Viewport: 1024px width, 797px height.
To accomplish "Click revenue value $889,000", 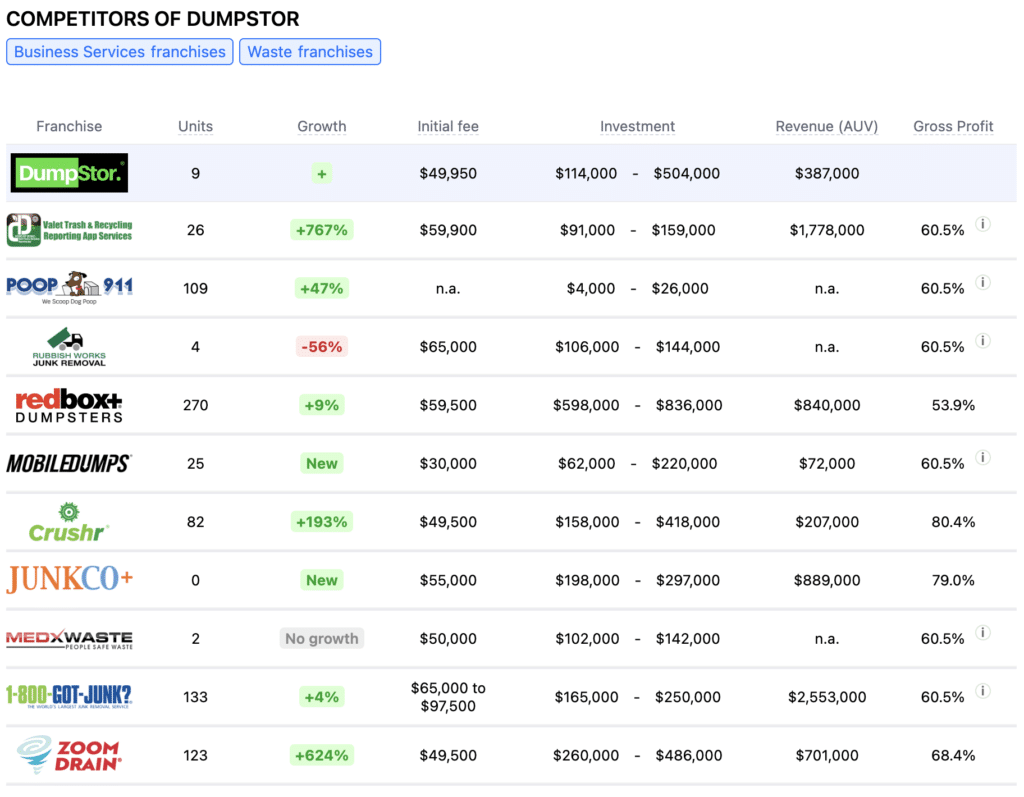I will (x=827, y=580).
